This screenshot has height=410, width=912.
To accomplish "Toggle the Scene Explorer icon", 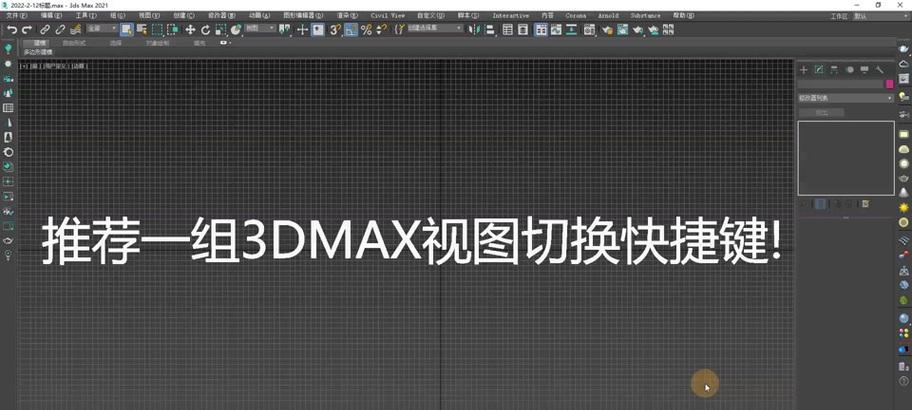I will pos(508,29).
